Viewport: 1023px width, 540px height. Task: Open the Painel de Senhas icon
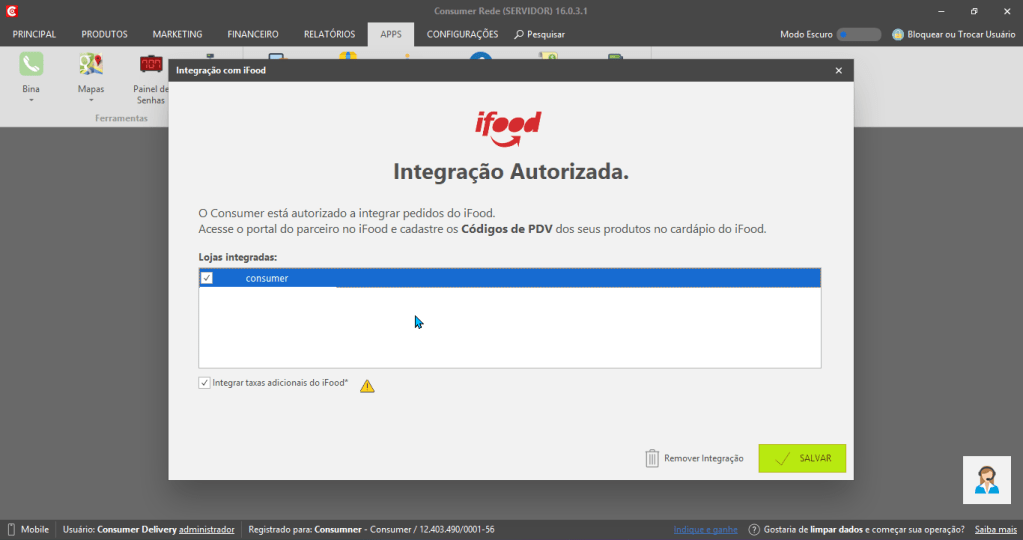tap(151, 64)
